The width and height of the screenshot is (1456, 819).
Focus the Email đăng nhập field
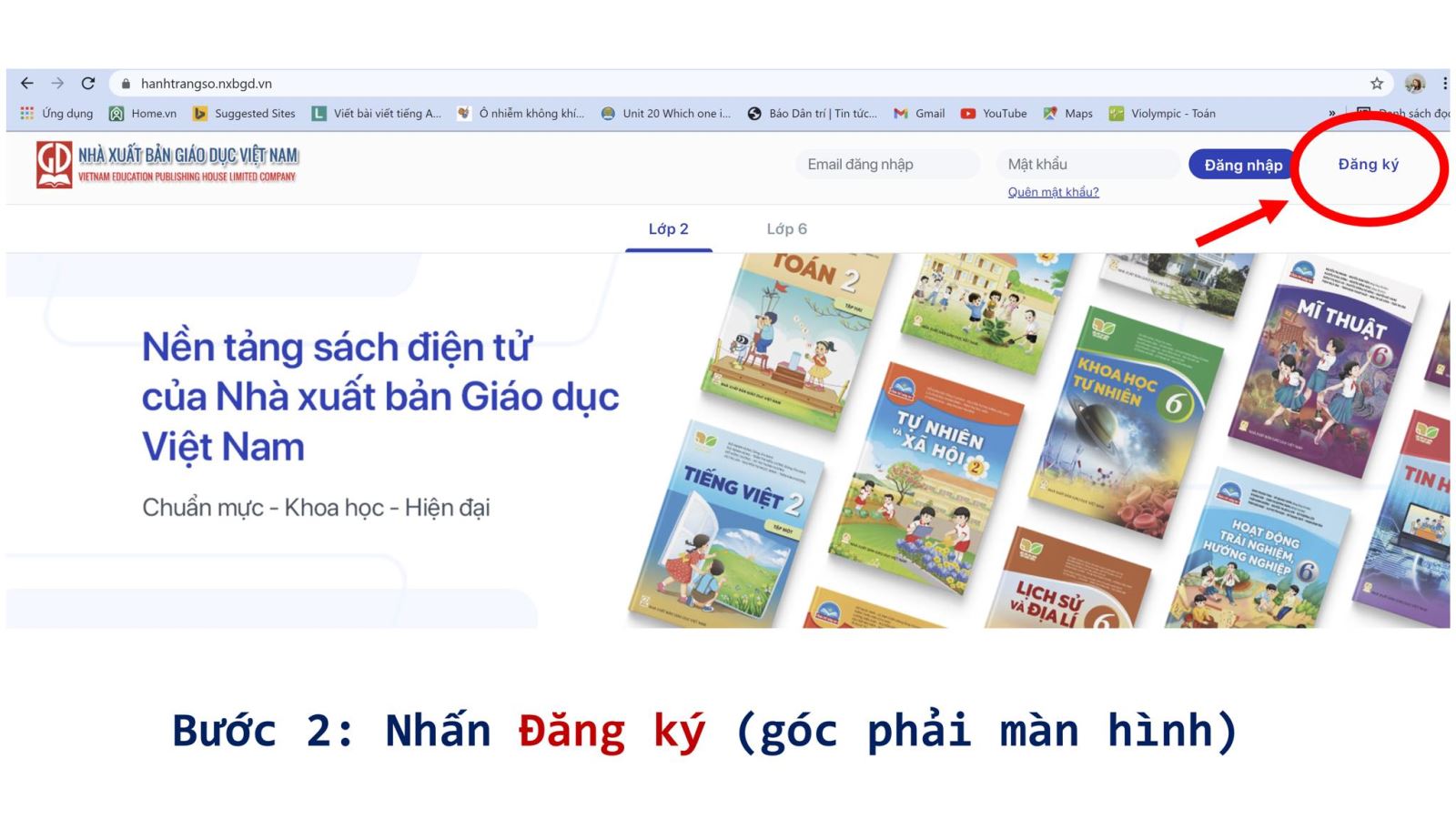(887, 165)
